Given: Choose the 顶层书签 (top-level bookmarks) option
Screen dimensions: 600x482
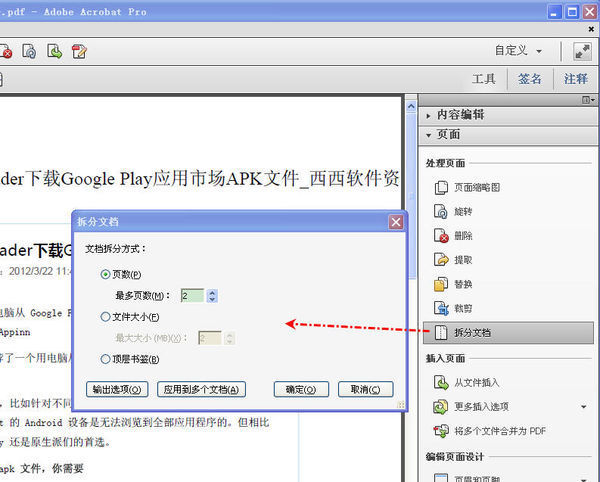Looking at the screenshot, I should coord(106,359).
